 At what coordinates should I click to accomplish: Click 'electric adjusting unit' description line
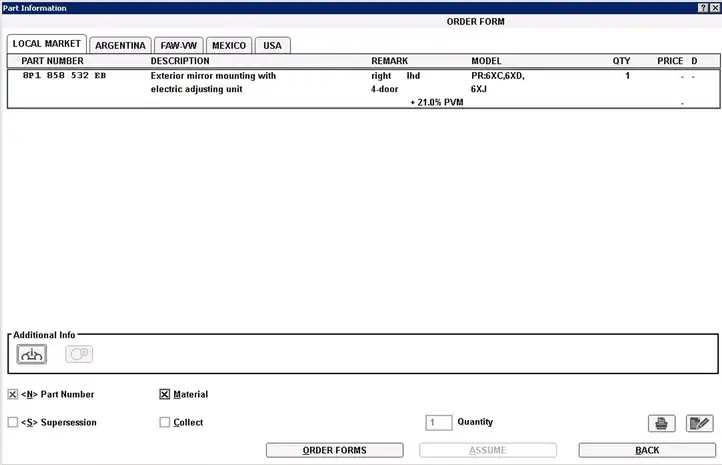click(197, 89)
